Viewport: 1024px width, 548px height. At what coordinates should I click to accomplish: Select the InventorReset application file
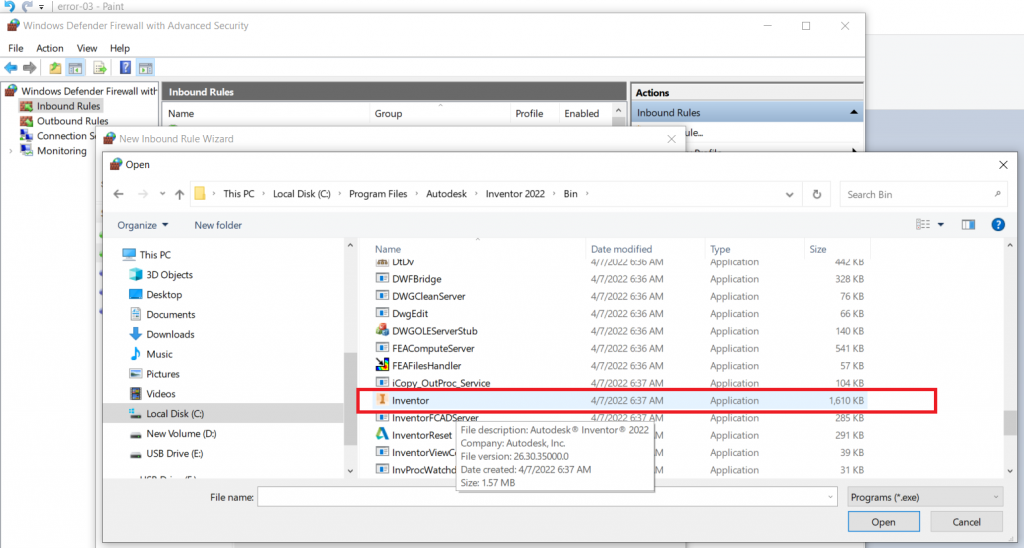421,435
